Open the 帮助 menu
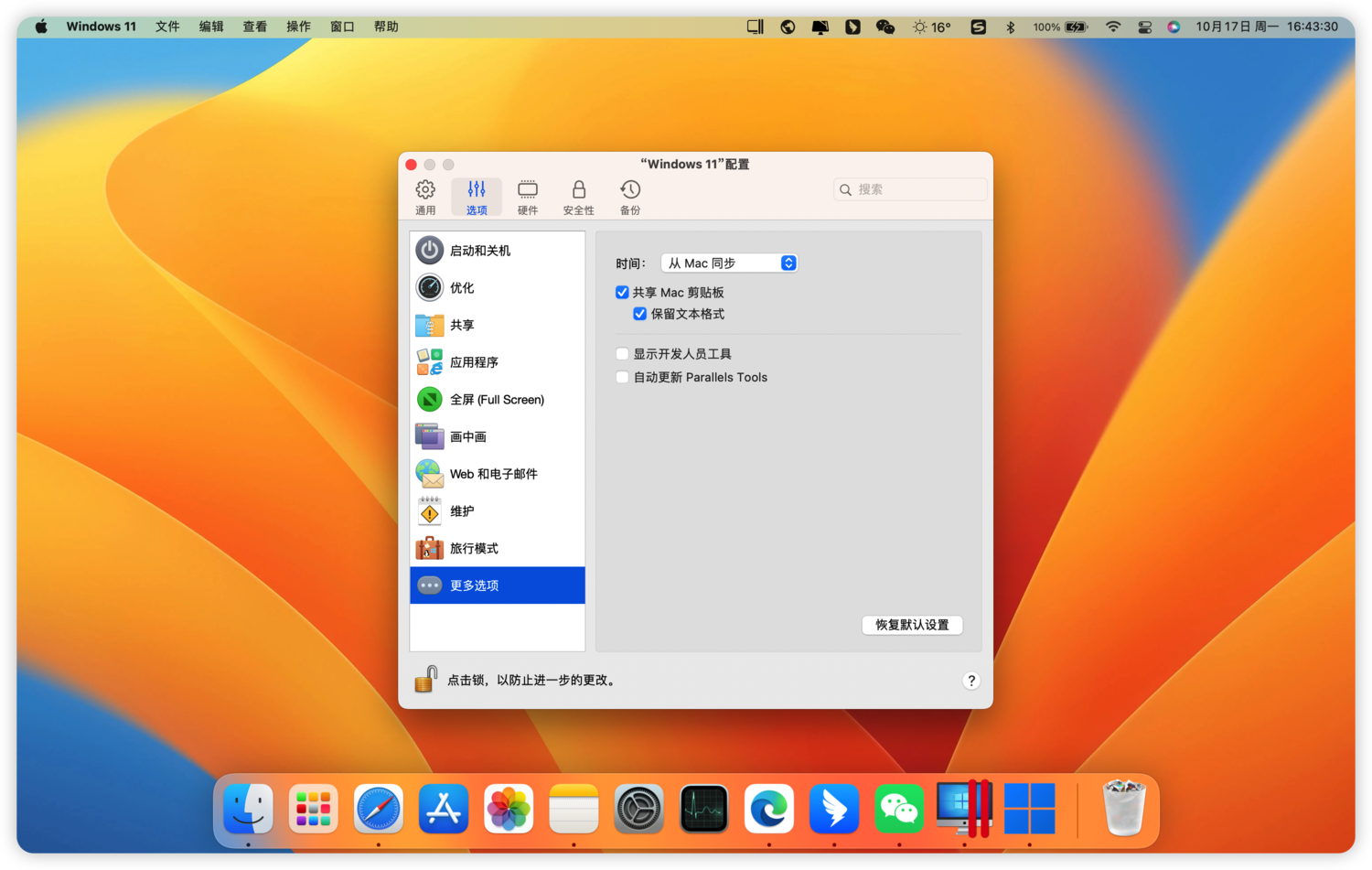1372x870 pixels. (386, 27)
